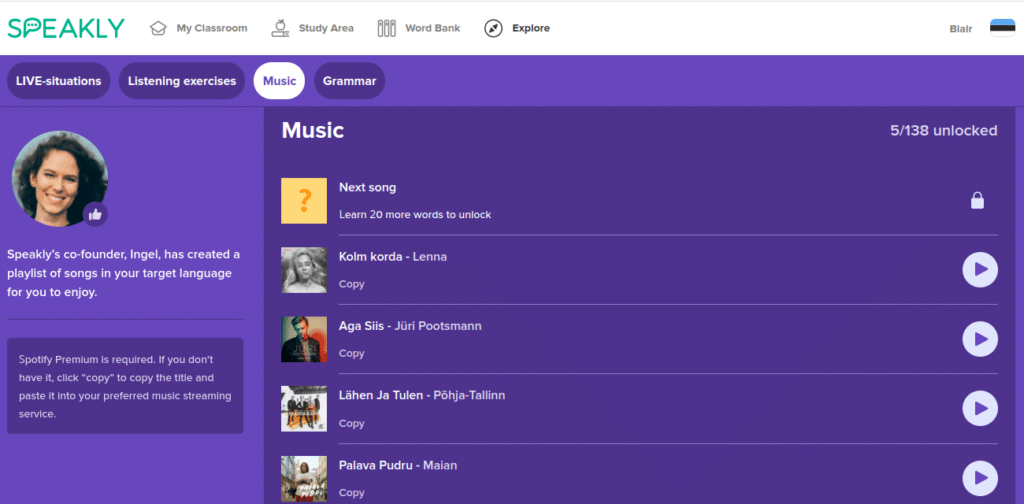Image resolution: width=1024 pixels, height=504 pixels.
Task: Click the Explore compass icon
Action: (x=493, y=28)
